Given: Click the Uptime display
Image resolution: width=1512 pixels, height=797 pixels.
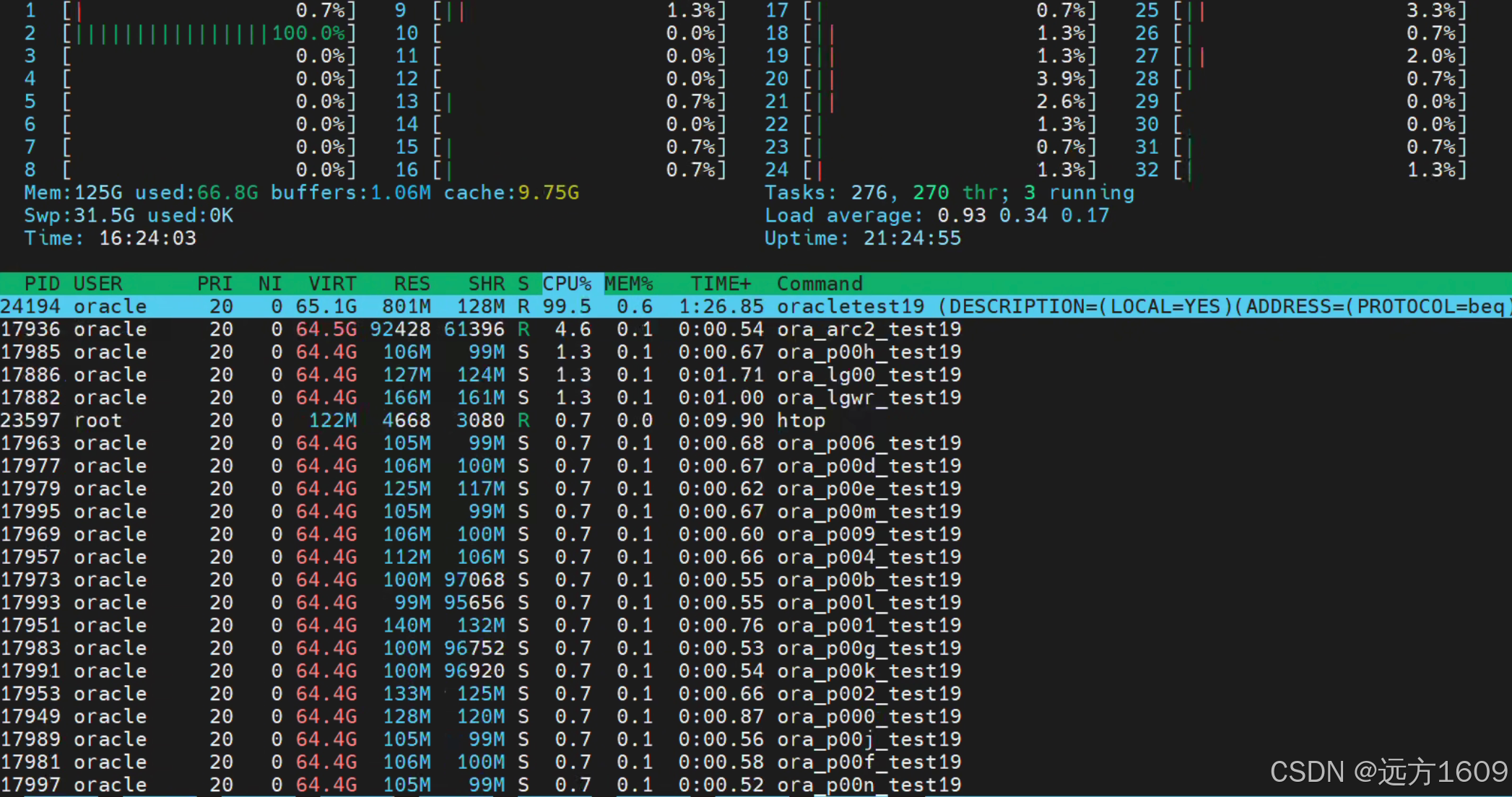Looking at the screenshot, I should click(863, 238).
